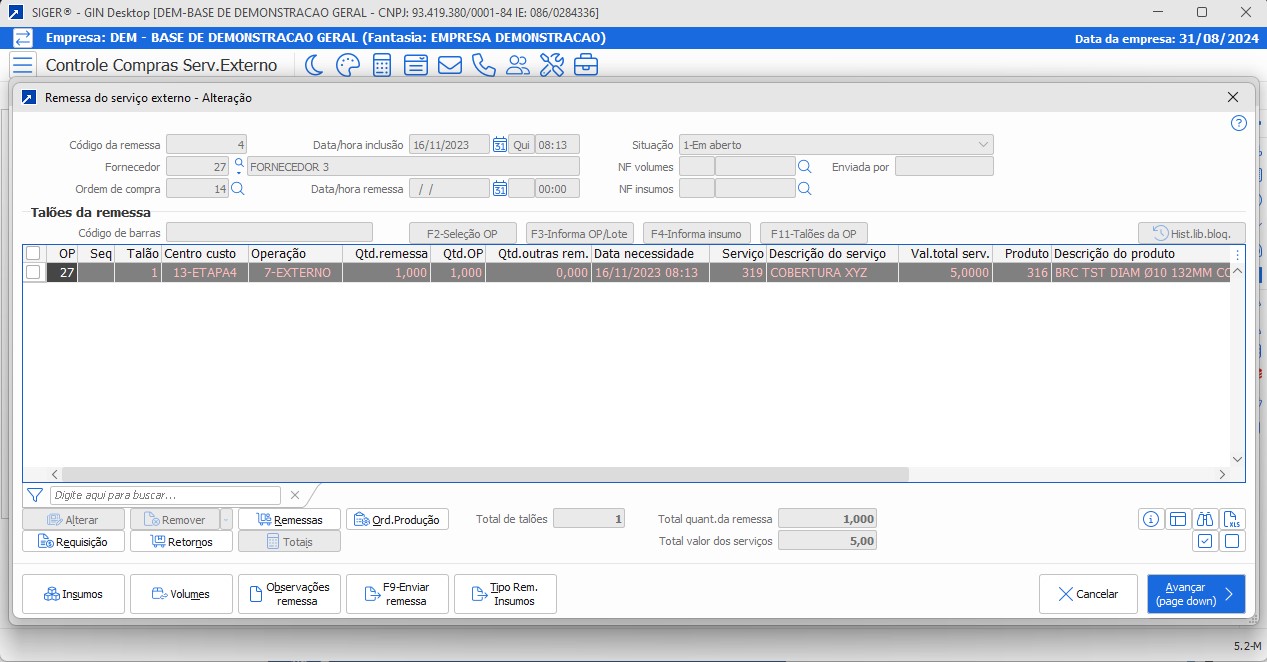
Task: Open the help question mark icon
Action: click(x=1239, y=123)
